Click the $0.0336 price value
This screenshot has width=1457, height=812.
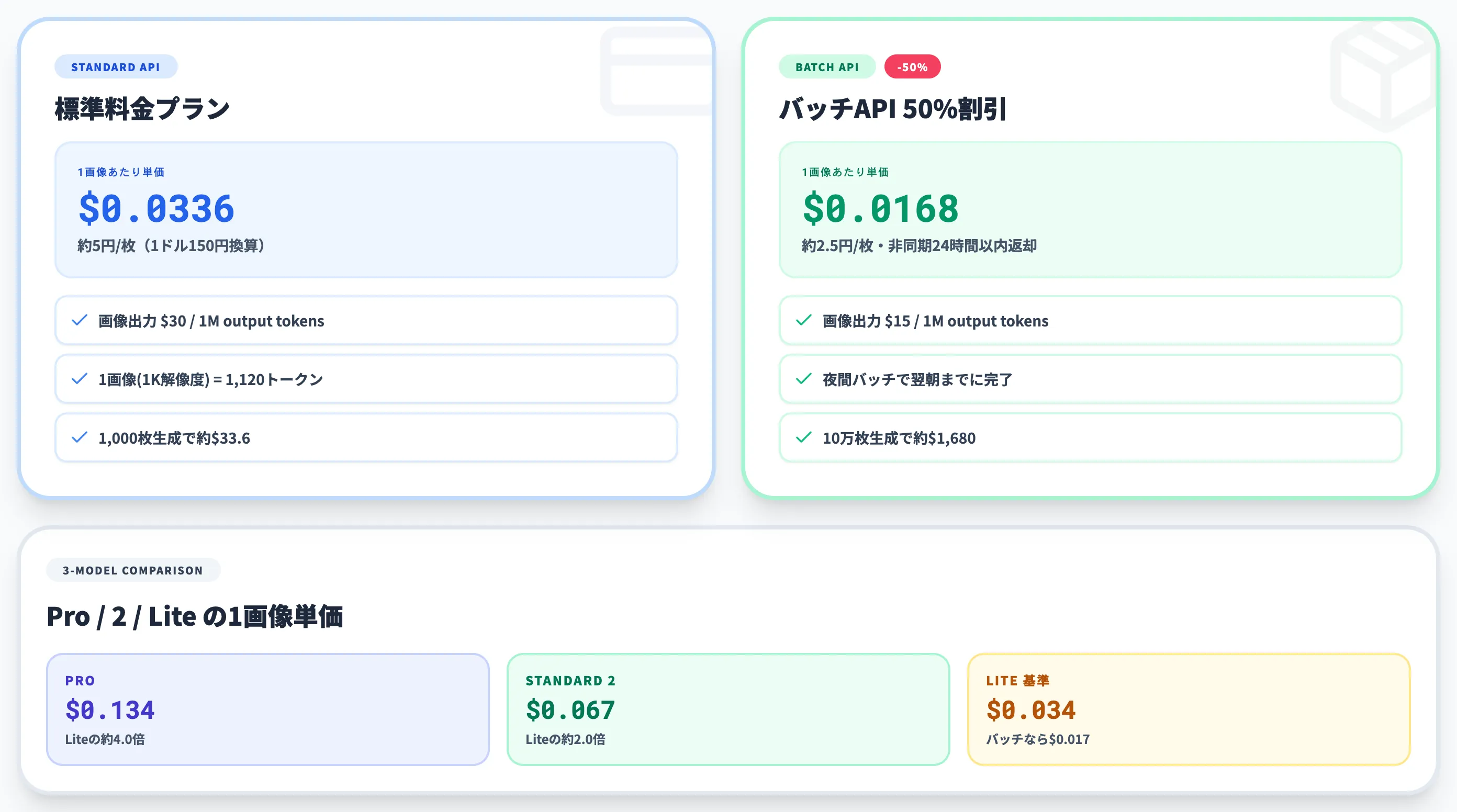156,208
